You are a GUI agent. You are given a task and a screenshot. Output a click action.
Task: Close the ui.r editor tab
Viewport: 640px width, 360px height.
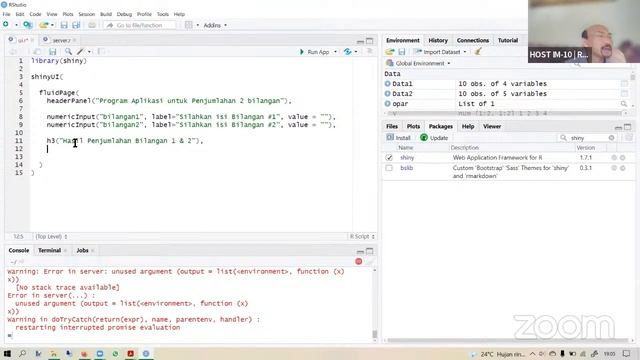[32, 40]
